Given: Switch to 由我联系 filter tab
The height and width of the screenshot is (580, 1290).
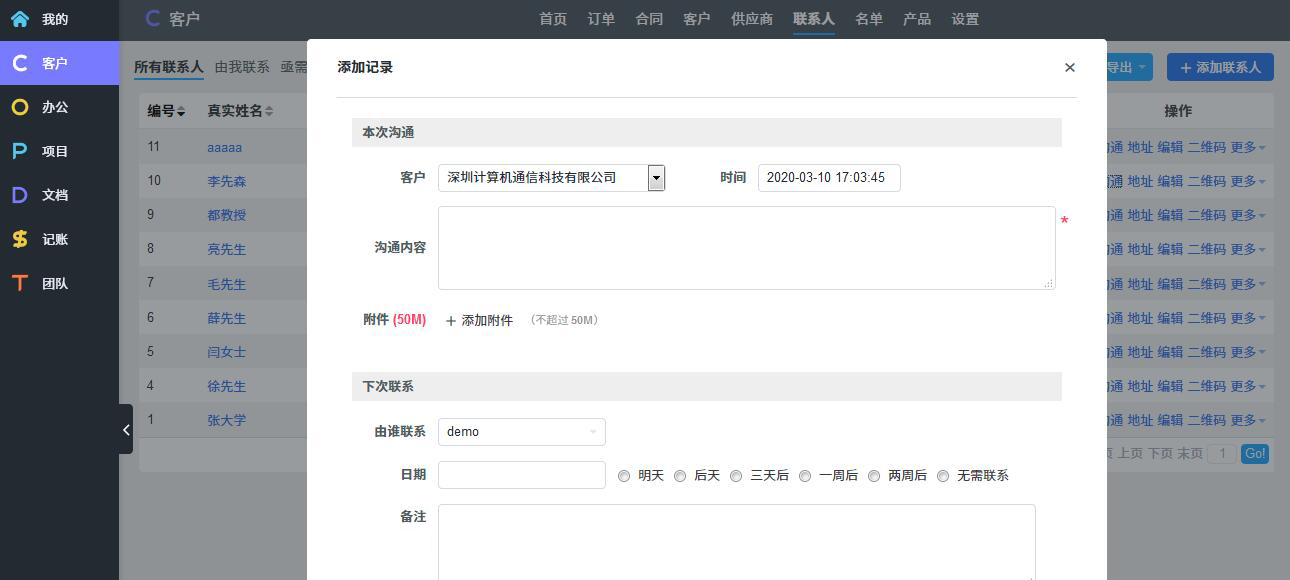Looking at the screenshot, I should [242, 67].
